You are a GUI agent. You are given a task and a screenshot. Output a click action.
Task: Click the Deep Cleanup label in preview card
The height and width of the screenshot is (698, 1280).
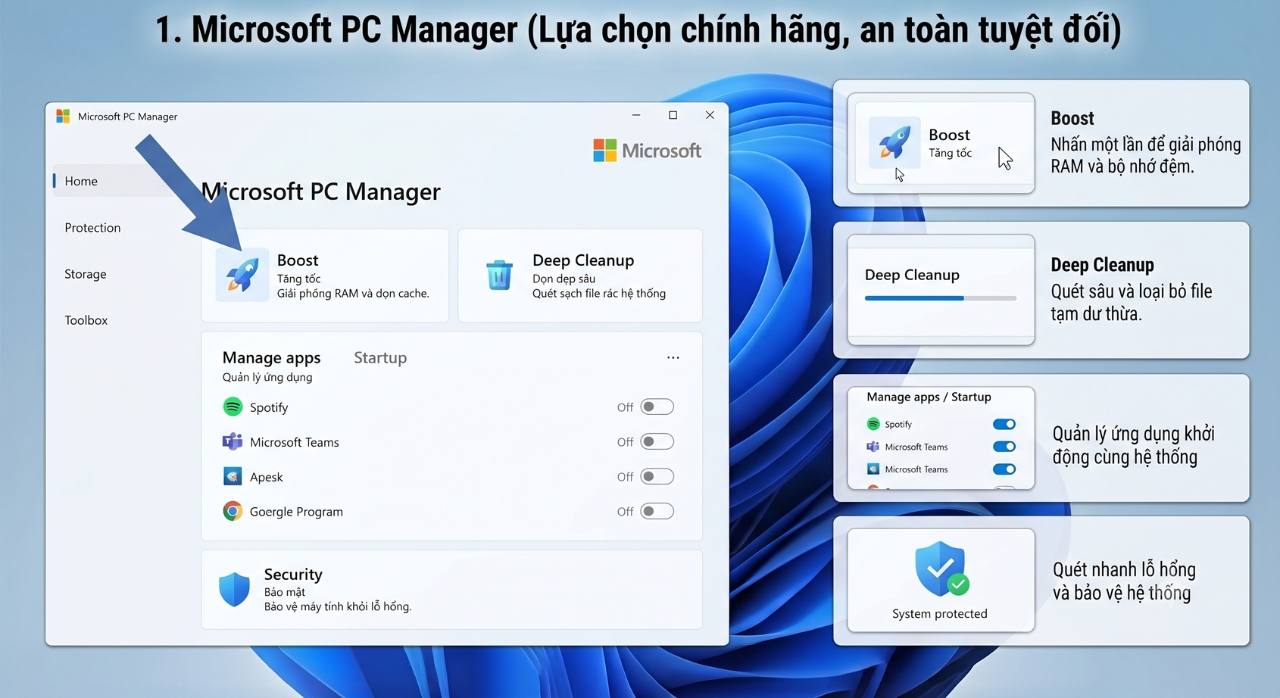[912, 275]
